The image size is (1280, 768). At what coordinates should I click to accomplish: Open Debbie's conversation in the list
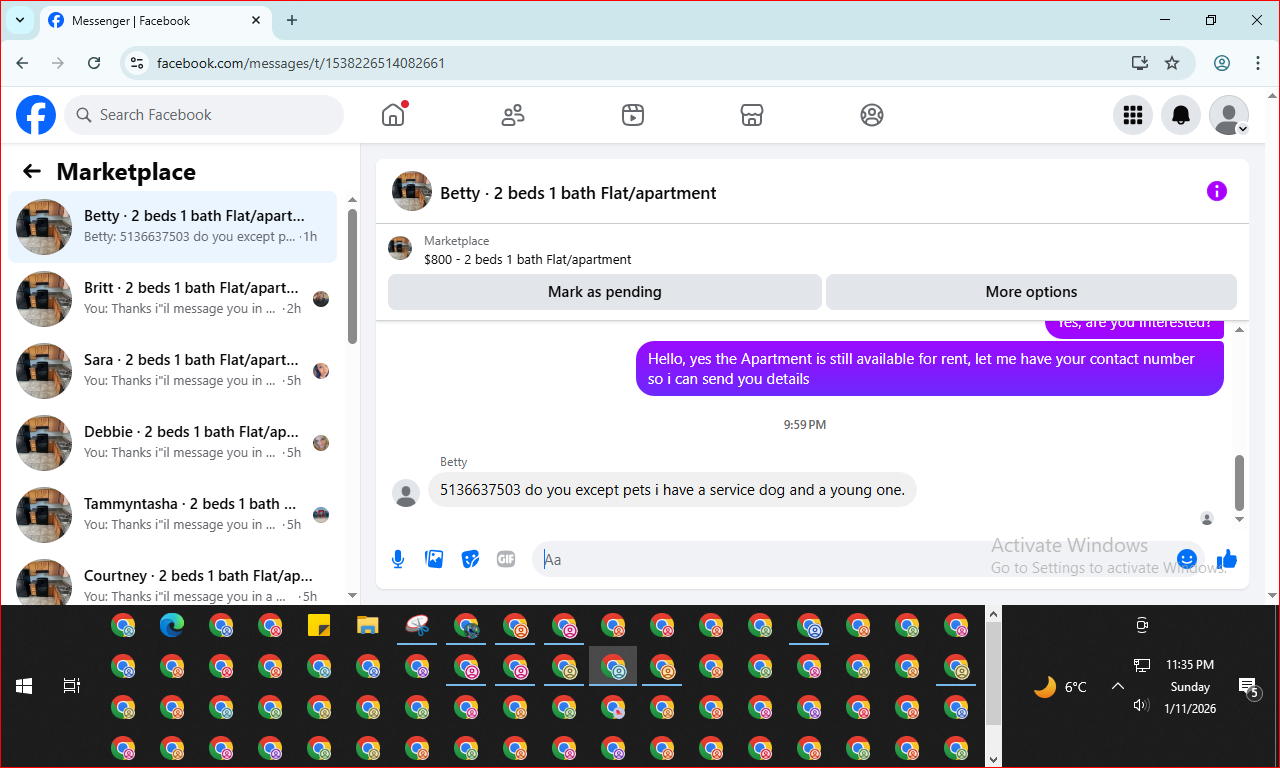click(173, 443)
